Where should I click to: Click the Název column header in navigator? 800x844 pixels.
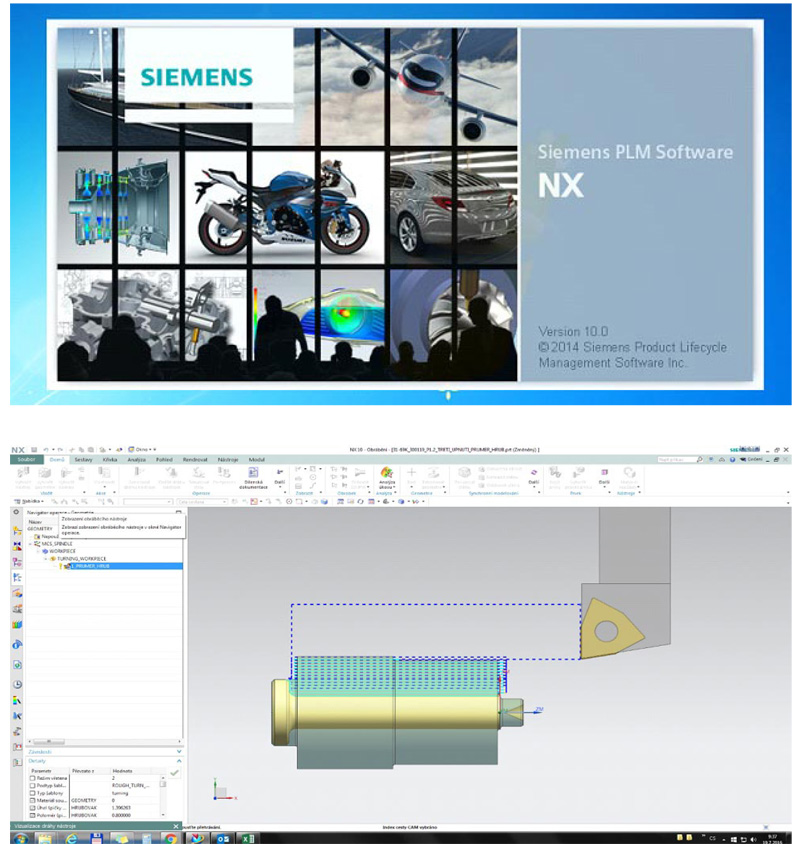tap(36, 522)
